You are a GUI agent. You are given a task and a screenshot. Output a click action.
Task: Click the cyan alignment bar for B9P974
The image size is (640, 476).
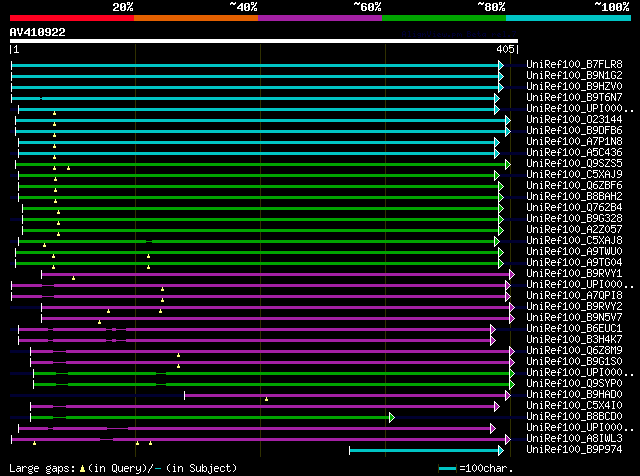pyautogui.click(x=425, y=450)
